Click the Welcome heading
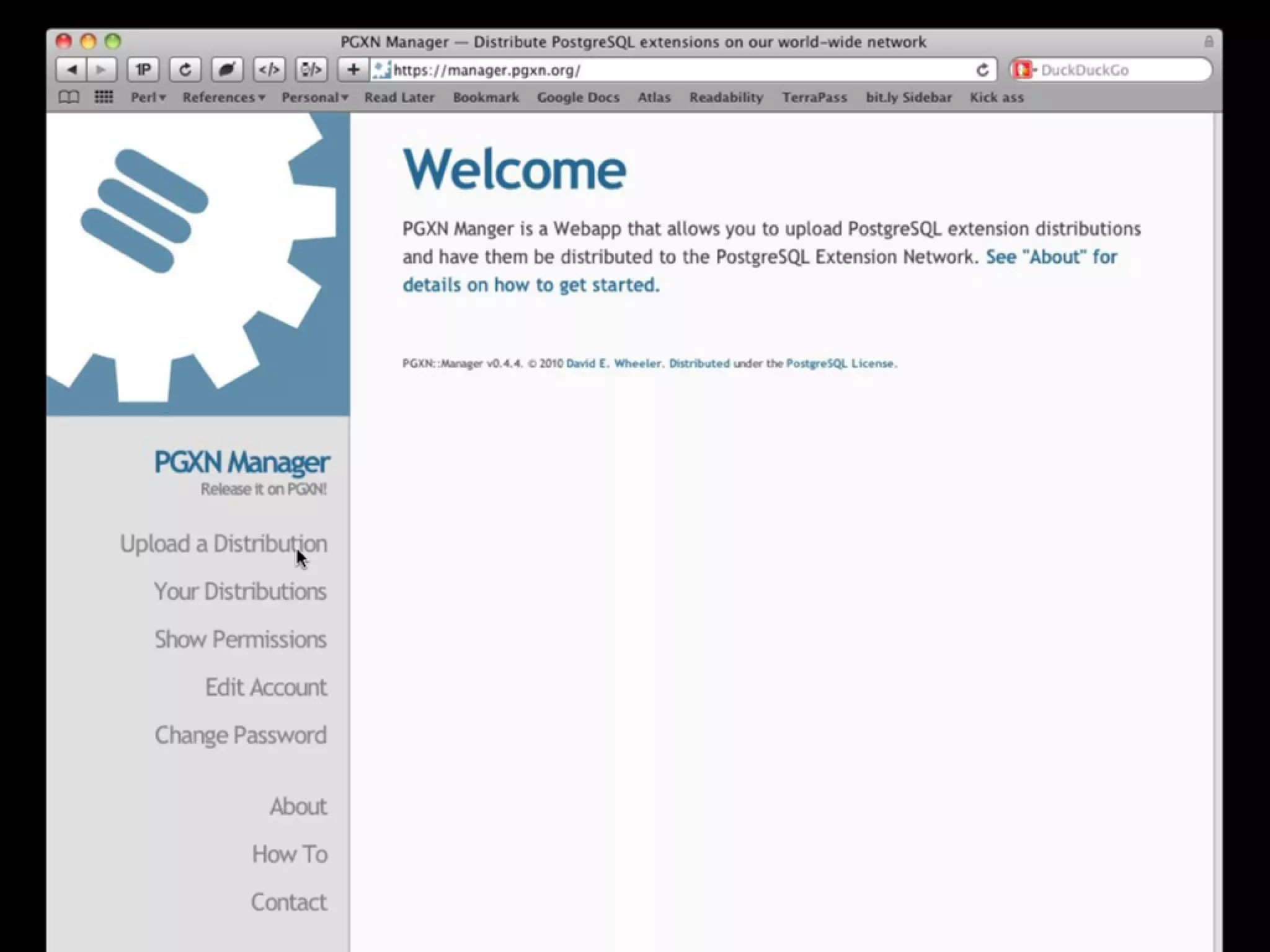1270x952 pixels. (x=515, y=169)
